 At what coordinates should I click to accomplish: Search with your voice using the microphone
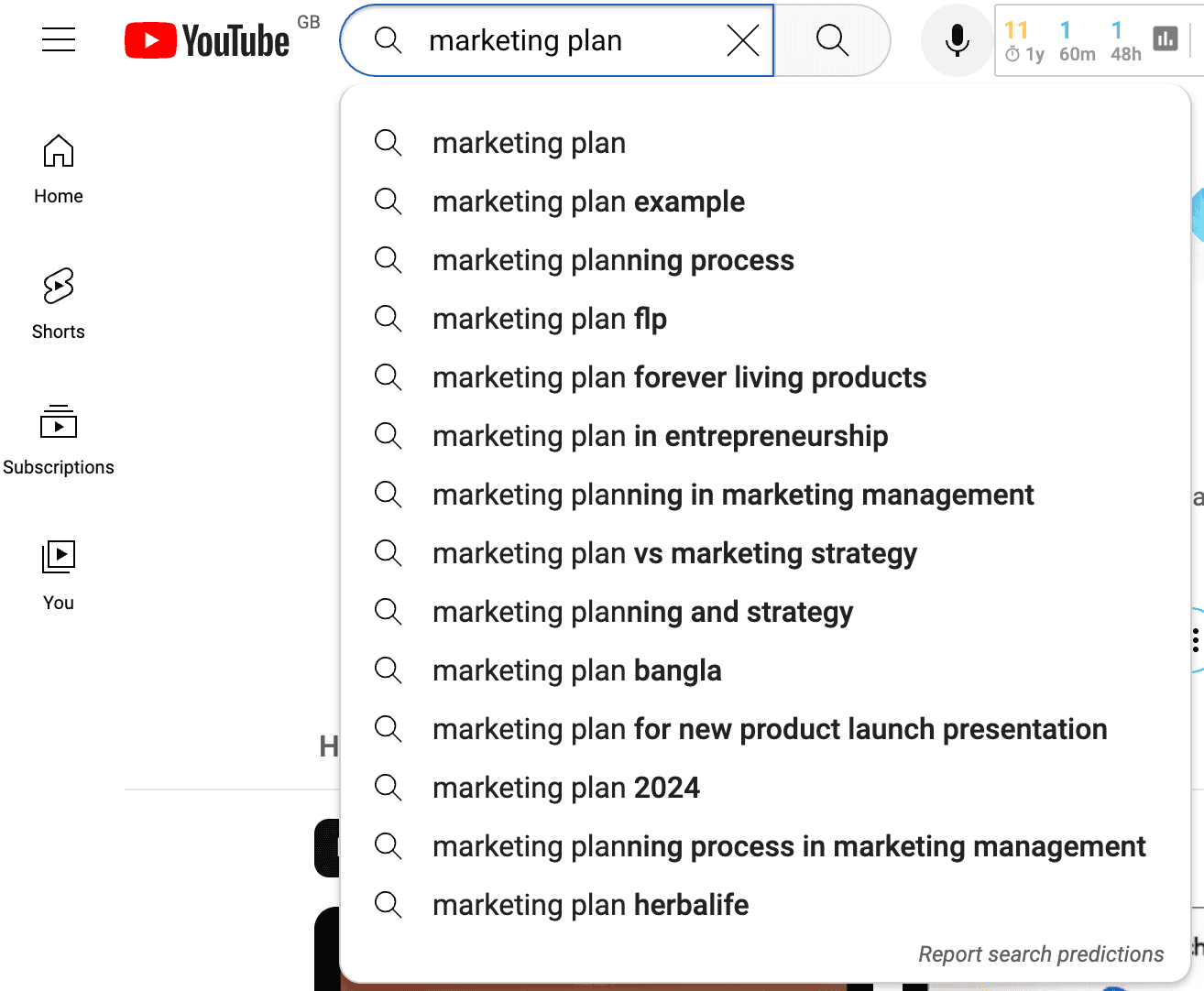[956, 39]
